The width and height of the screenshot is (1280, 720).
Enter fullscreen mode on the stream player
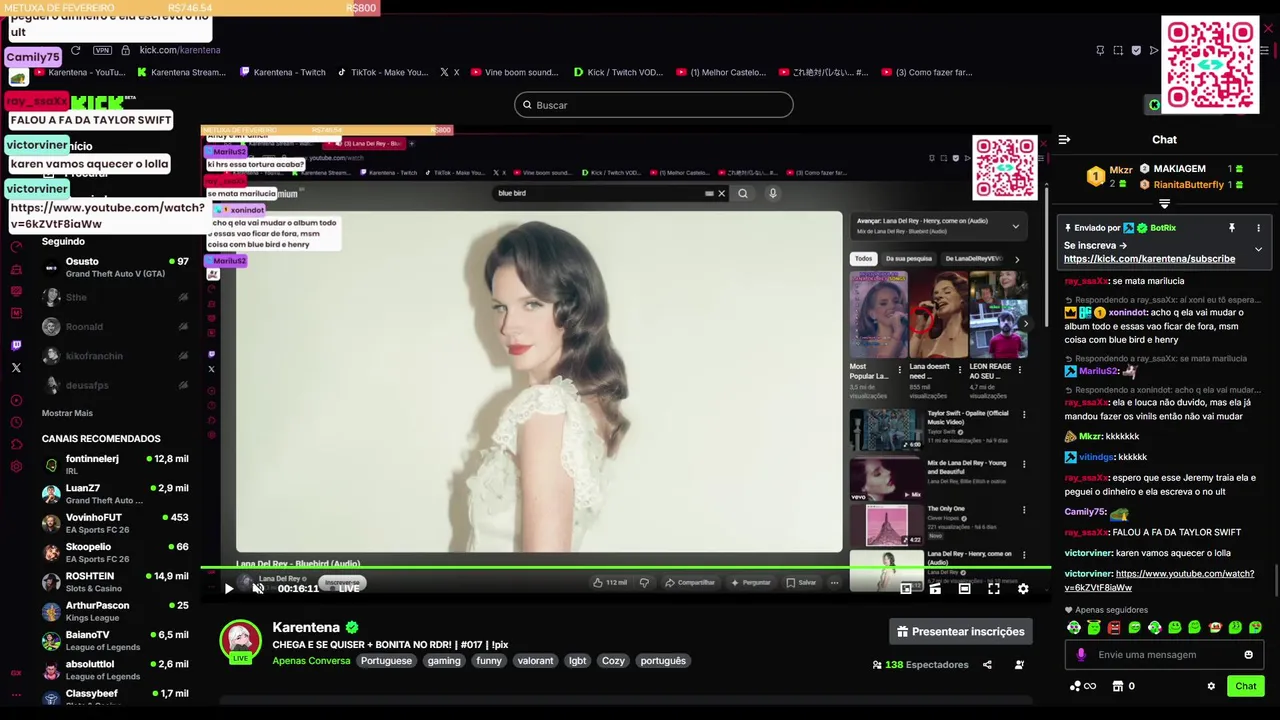994,589
